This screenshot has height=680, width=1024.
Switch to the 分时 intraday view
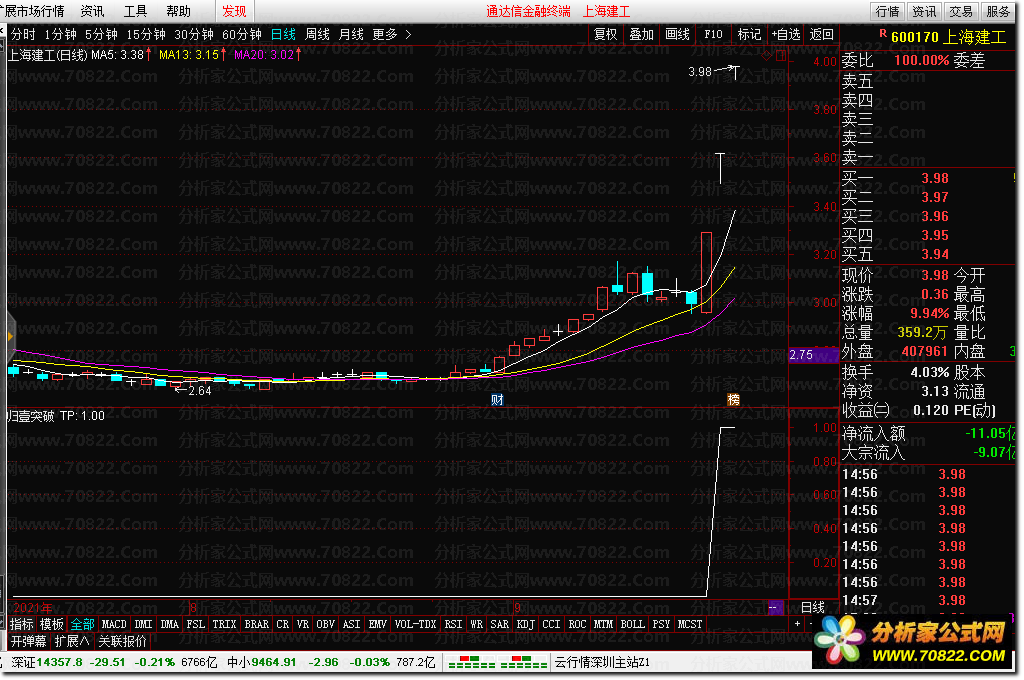tap(23, 35)
